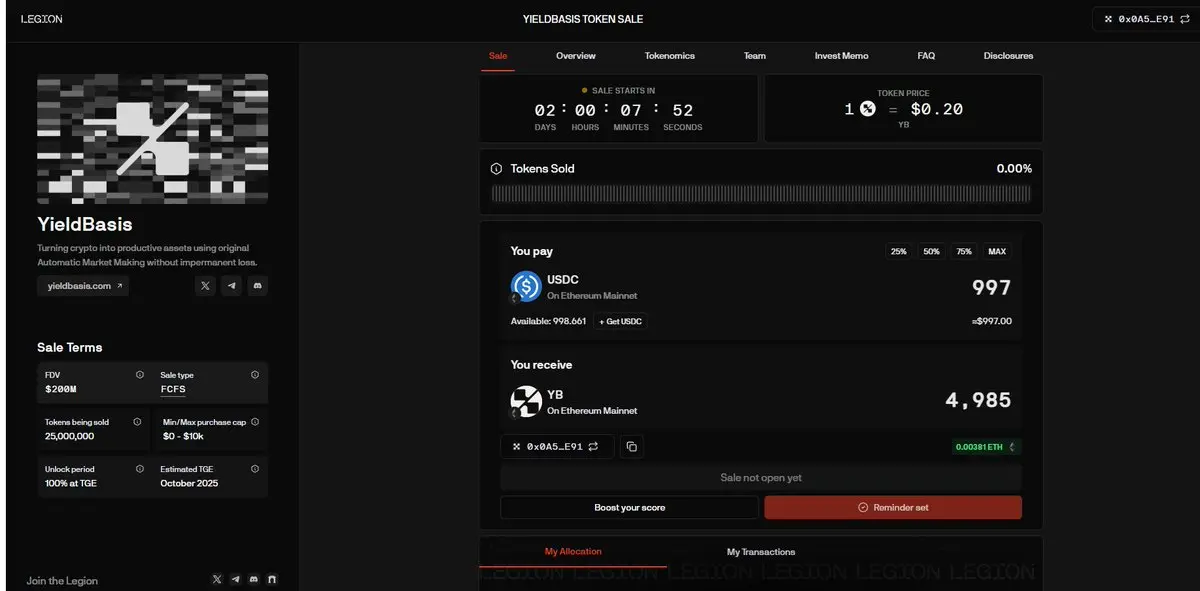Open the Legion logo in the header

(x=41, y=18)
